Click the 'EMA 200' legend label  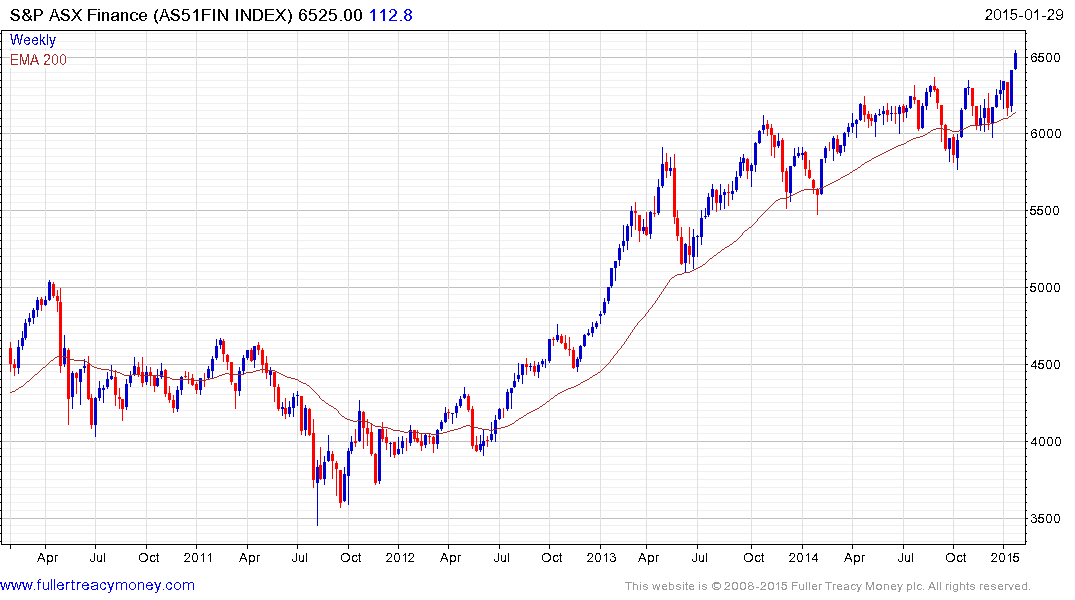(x=38, y=60)
